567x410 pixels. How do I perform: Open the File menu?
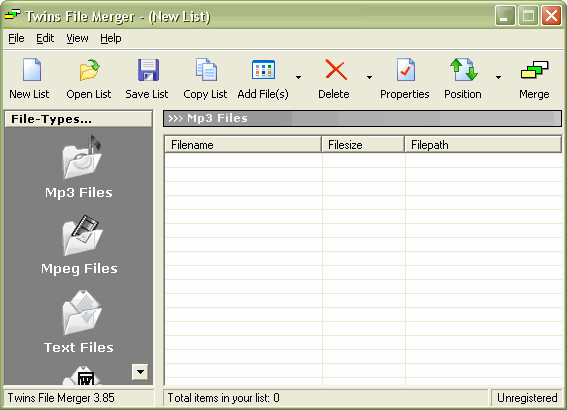pyautogui.click(x=16, y=38)
